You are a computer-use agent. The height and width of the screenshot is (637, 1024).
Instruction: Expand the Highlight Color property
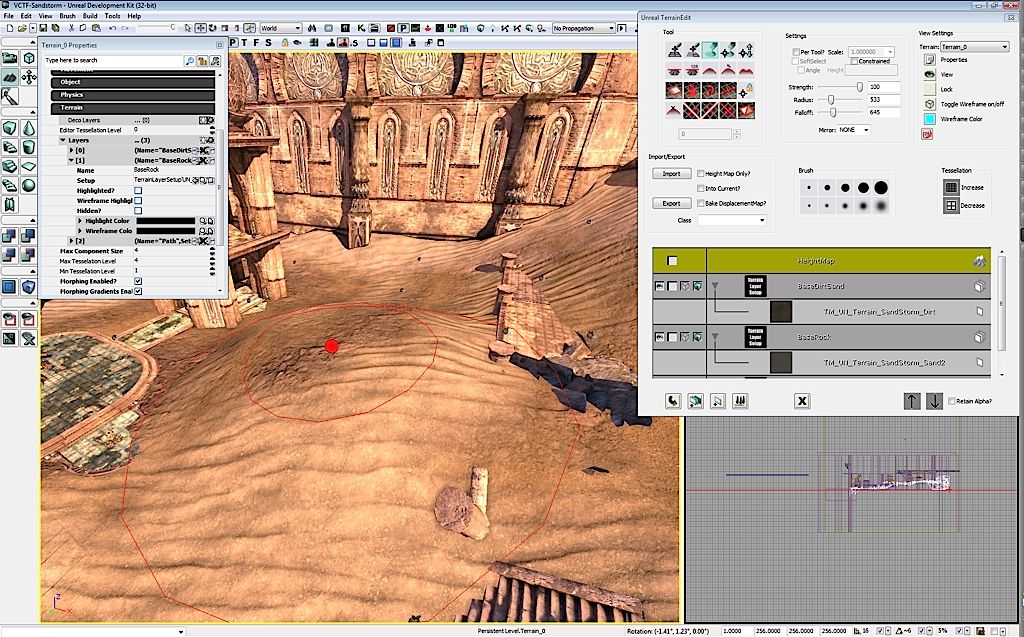[80, 221]
